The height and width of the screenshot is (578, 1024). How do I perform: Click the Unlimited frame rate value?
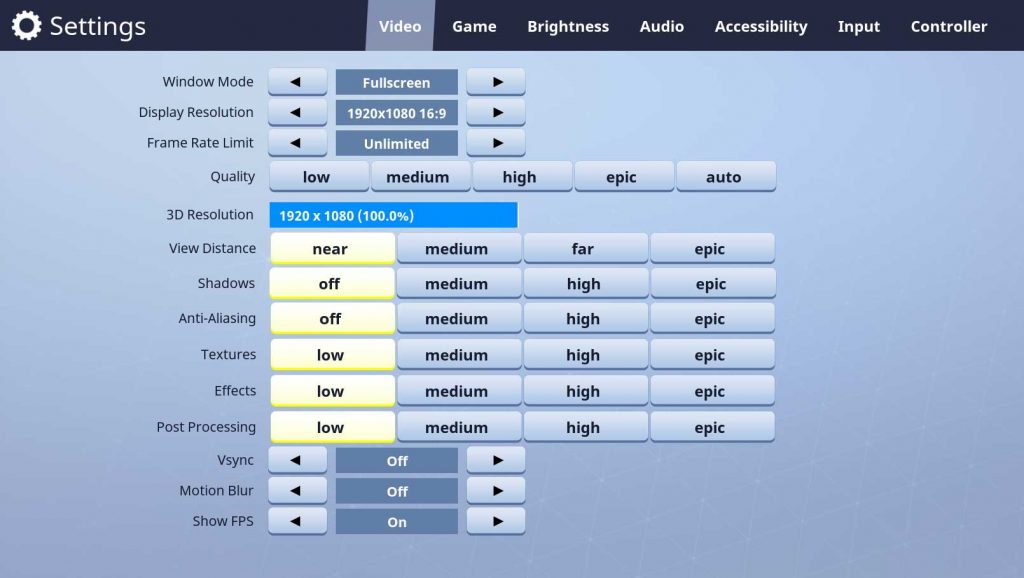pos(396,143)
